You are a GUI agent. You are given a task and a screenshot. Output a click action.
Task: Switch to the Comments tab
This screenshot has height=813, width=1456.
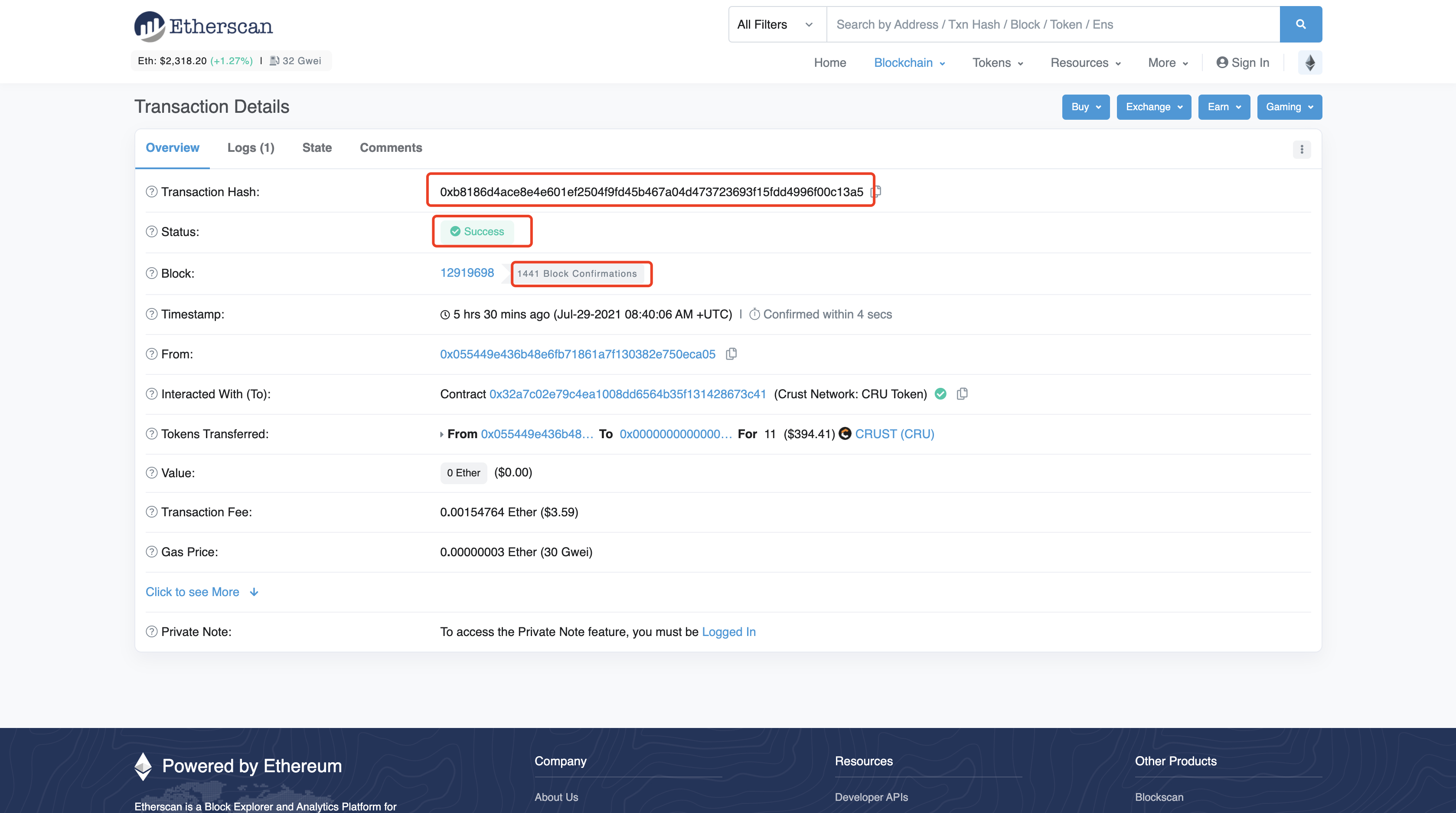pyautogui.click(x=391, y=148)
